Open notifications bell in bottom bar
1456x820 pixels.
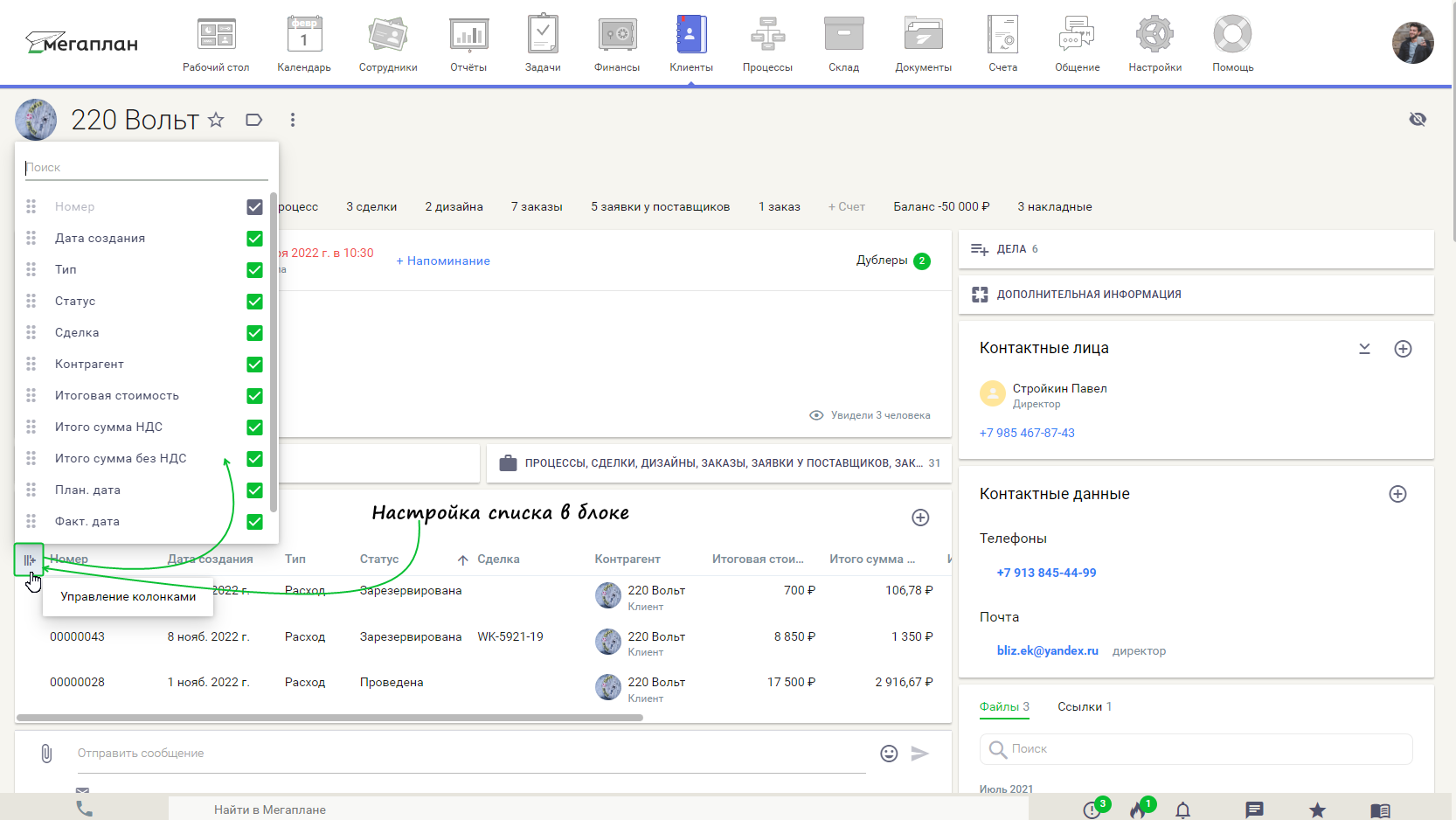1182,810
